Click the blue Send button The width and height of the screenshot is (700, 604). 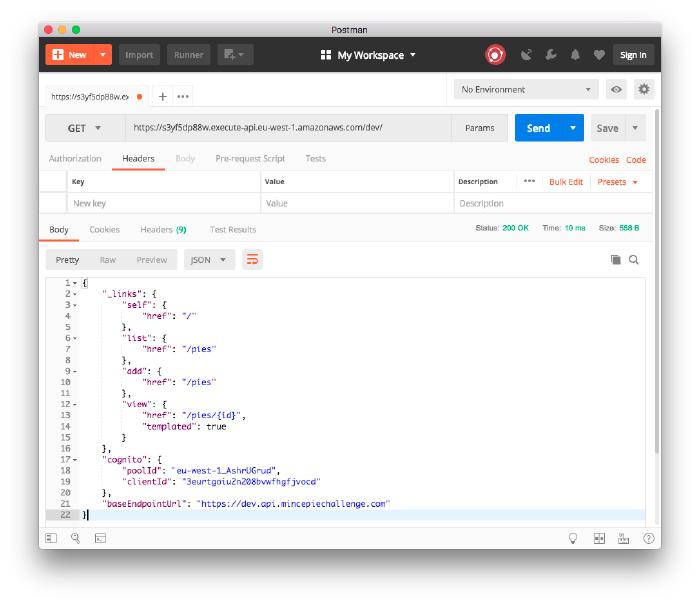click(538, 128)
